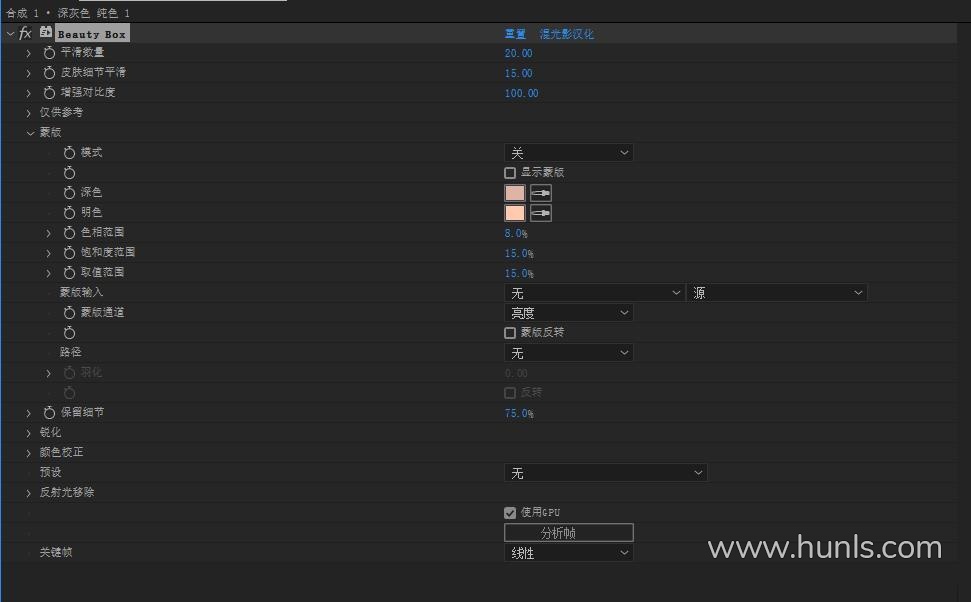The image size is (971, 602).
Task: Click the 饱和度范围 value 15.0%
Action: [519, 253]
